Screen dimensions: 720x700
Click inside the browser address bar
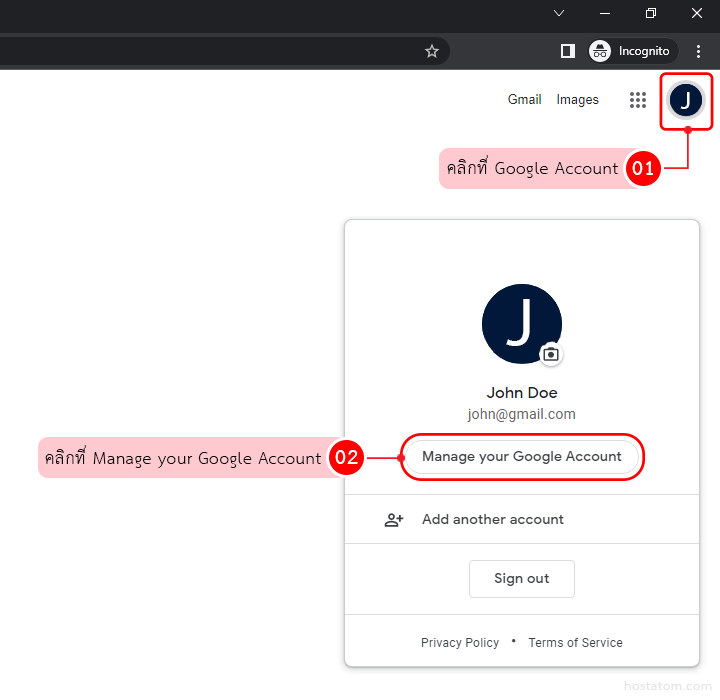200,51
